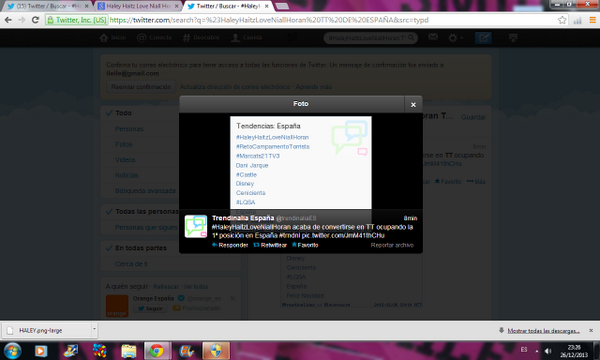Filter results by Videos

coord(125,160)
